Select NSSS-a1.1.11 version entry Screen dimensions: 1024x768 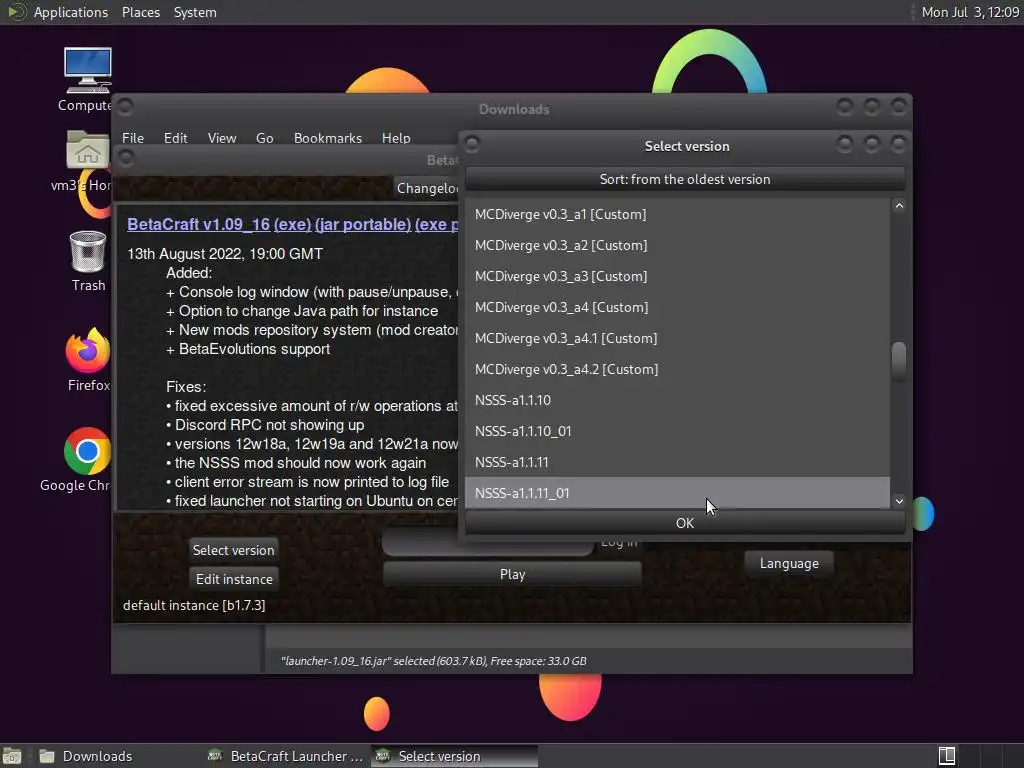(677, 462)
